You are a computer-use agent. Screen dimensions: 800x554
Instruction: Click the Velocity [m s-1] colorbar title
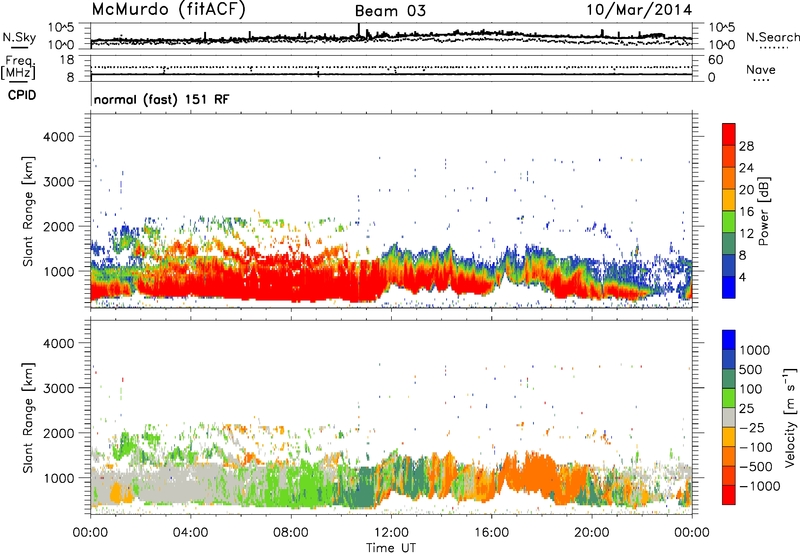(x=790, y=417)
